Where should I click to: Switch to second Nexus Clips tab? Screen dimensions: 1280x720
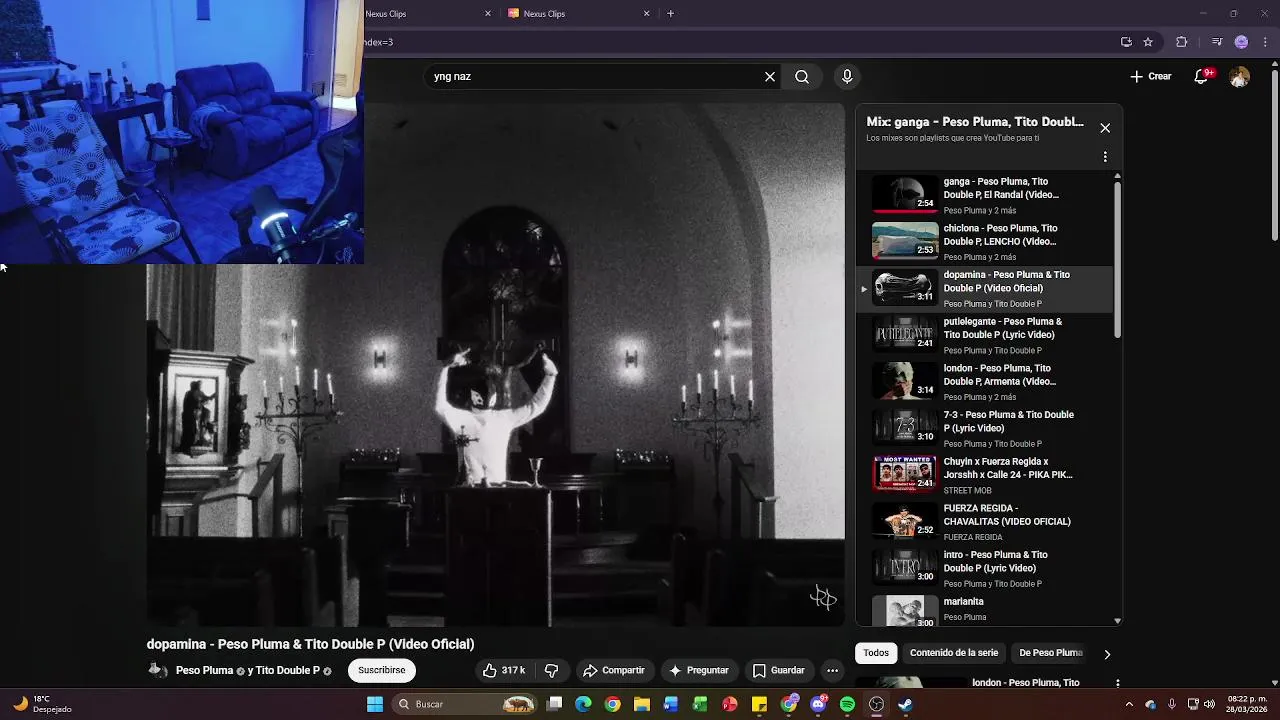[579, 14]
